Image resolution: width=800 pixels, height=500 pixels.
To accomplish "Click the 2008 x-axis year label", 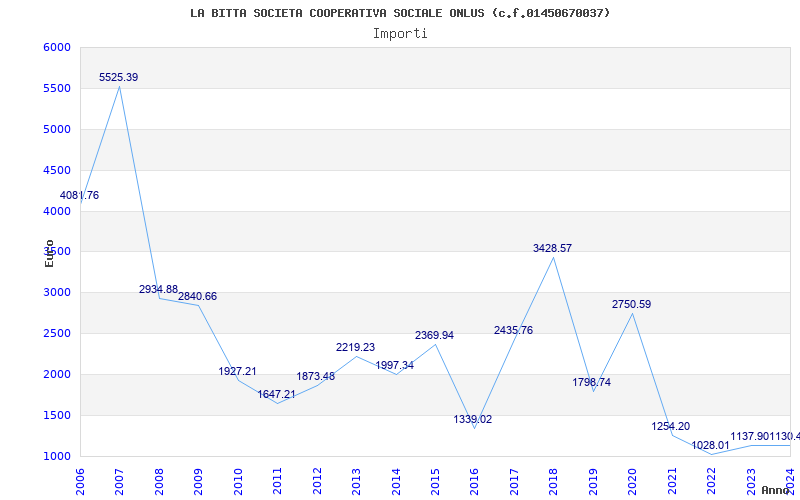I will pyautogui.click(x=159, y=482).
